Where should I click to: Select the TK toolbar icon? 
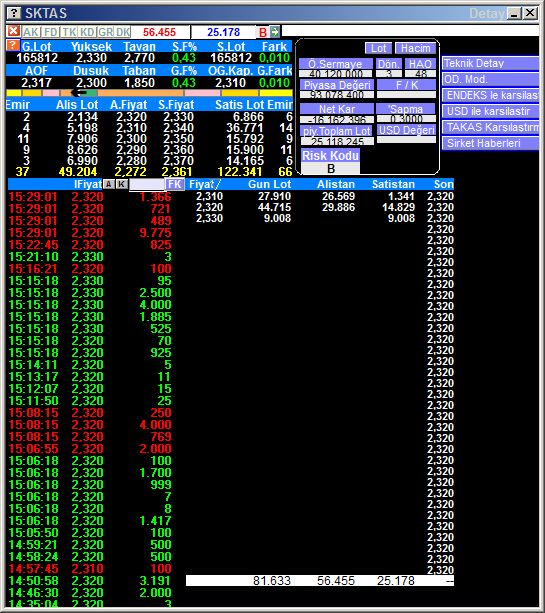coord(69,32)
